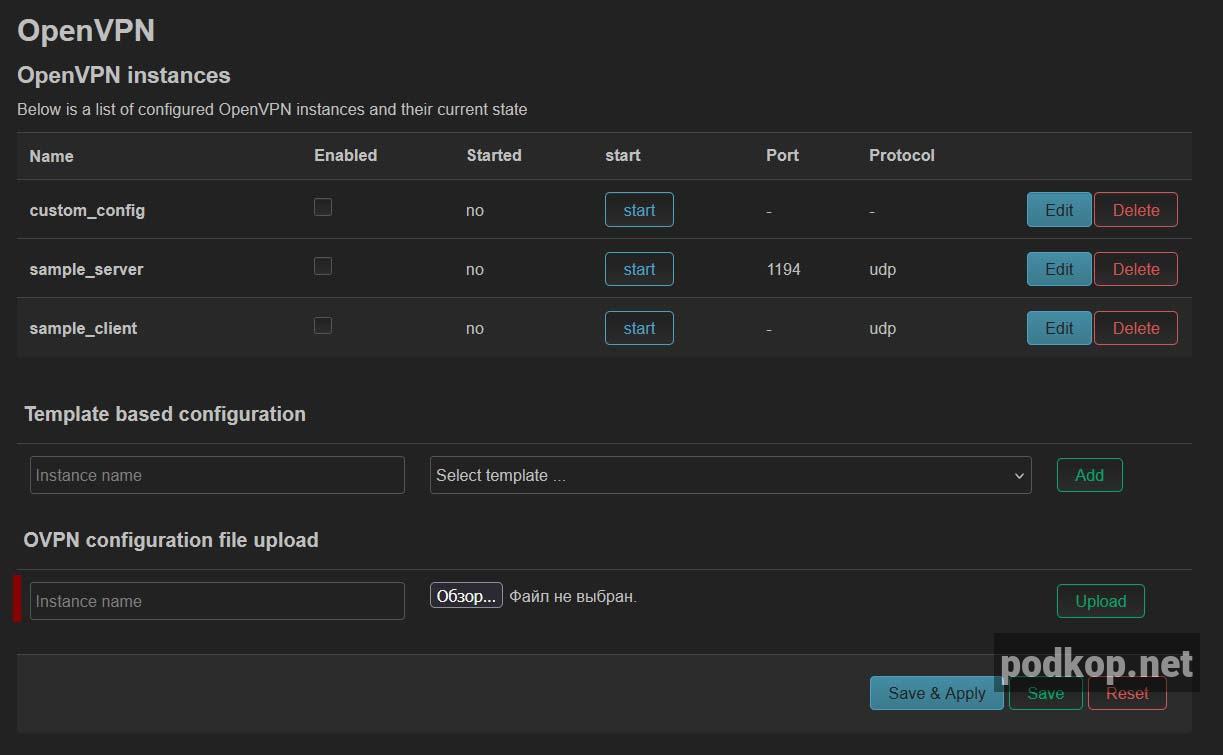
Task: Enable the sample_client instance checkbox
Action: pyautogui.click(x=322, y=325)
